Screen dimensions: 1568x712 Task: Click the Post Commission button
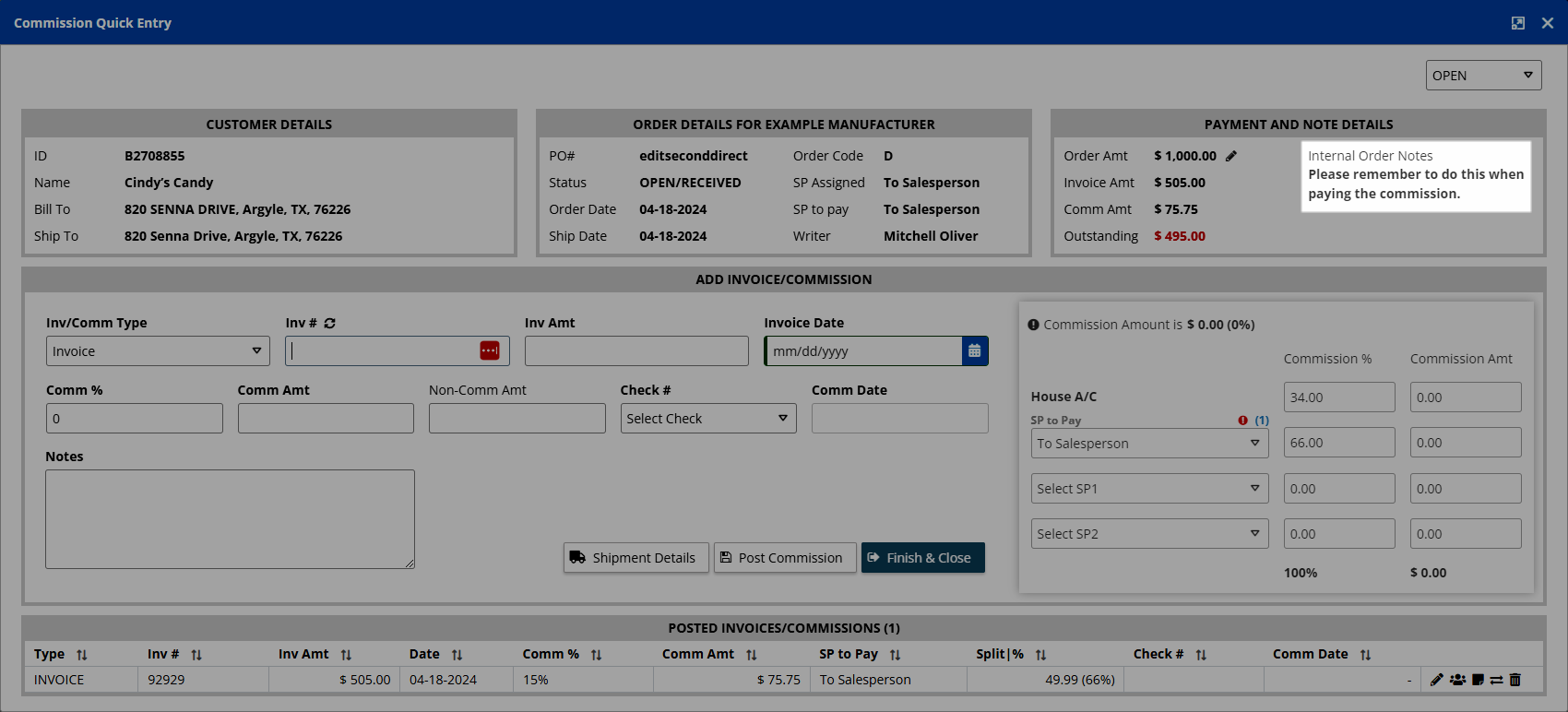pos(784,558)
